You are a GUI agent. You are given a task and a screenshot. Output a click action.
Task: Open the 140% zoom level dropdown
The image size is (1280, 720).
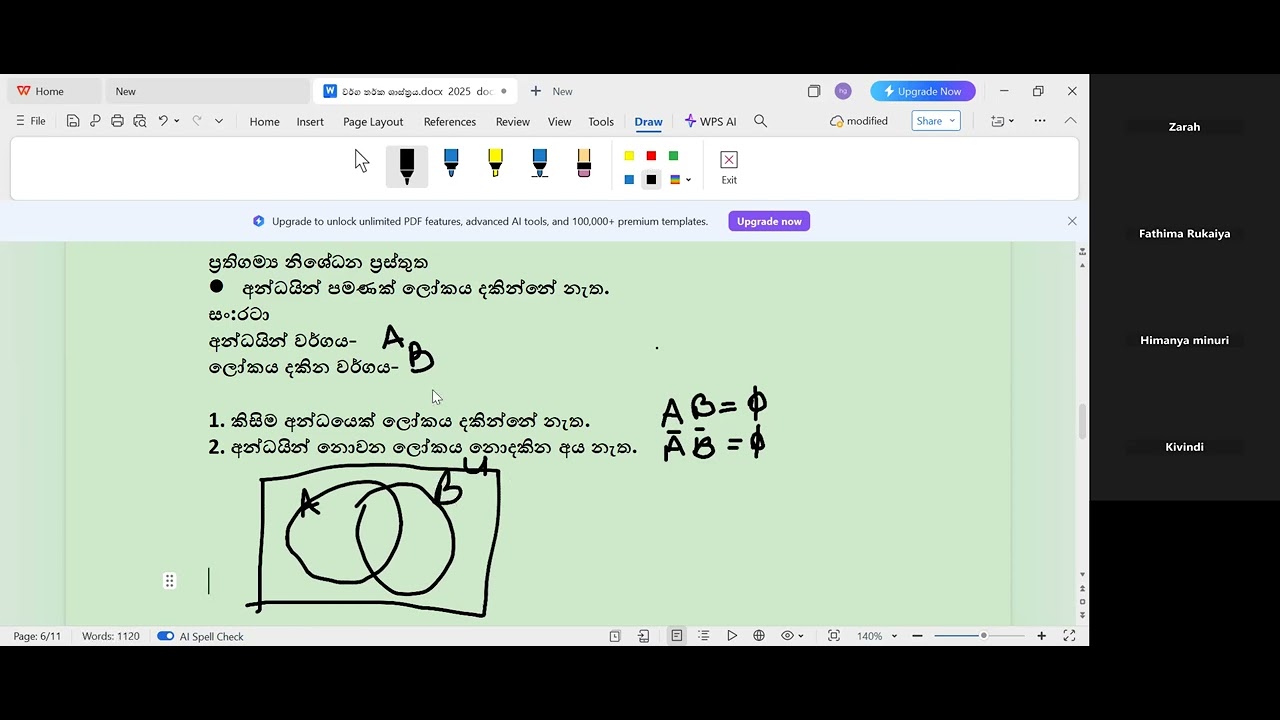pyautogui.click(x=877, y=636)
